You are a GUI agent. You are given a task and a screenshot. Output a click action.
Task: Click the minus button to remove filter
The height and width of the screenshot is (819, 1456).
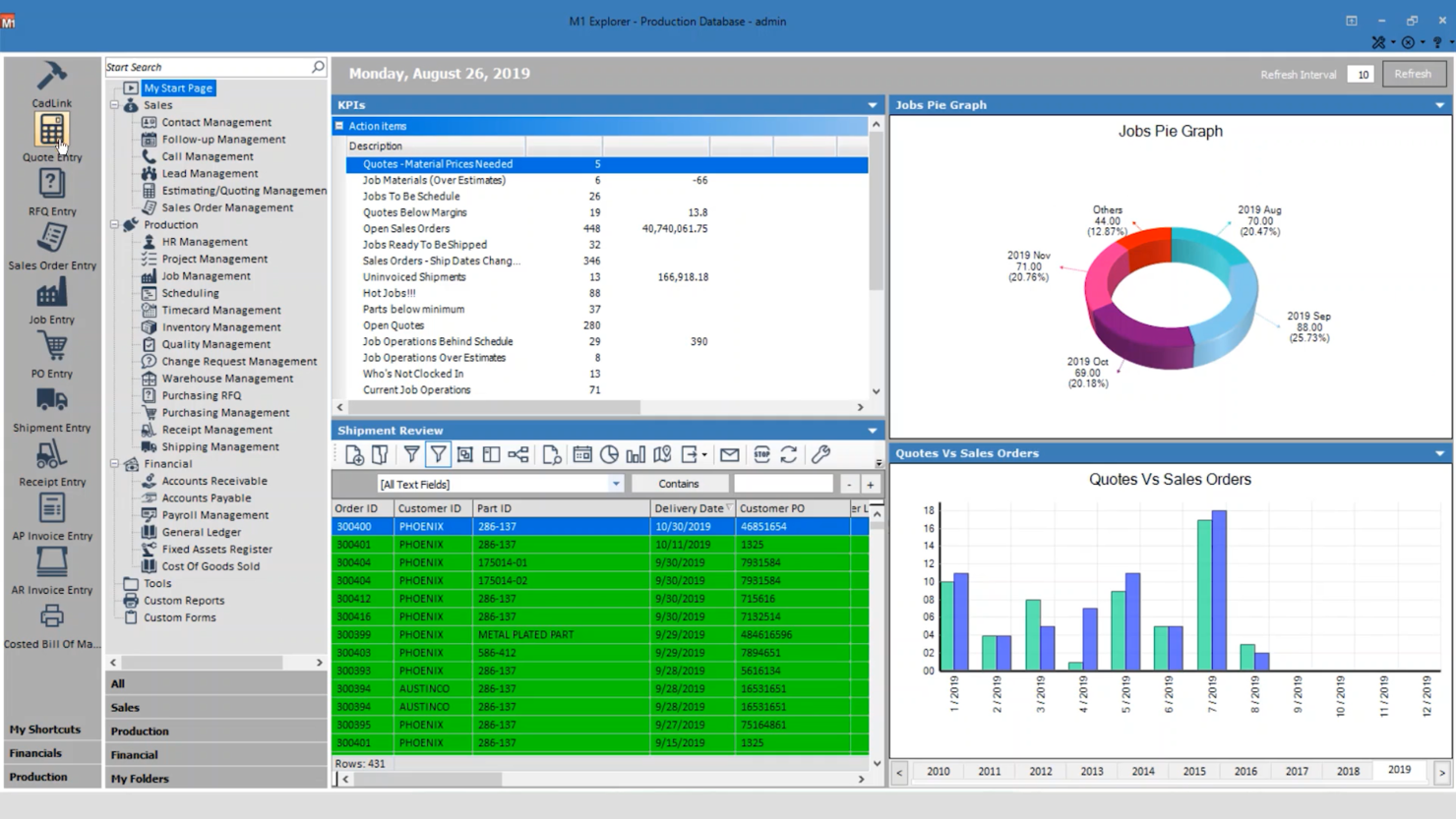pos(849,484)
